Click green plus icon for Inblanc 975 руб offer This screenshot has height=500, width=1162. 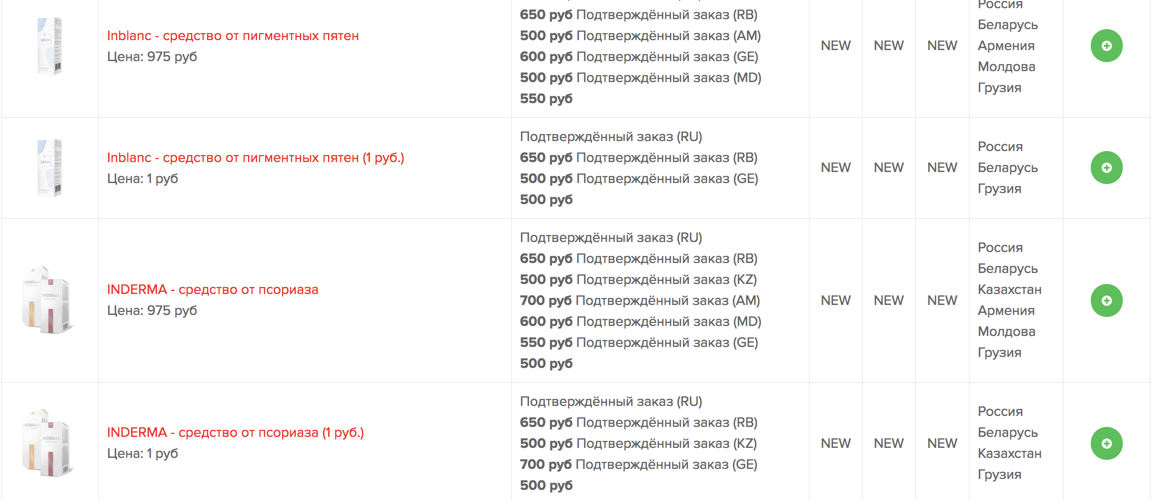click(1106, 46)
